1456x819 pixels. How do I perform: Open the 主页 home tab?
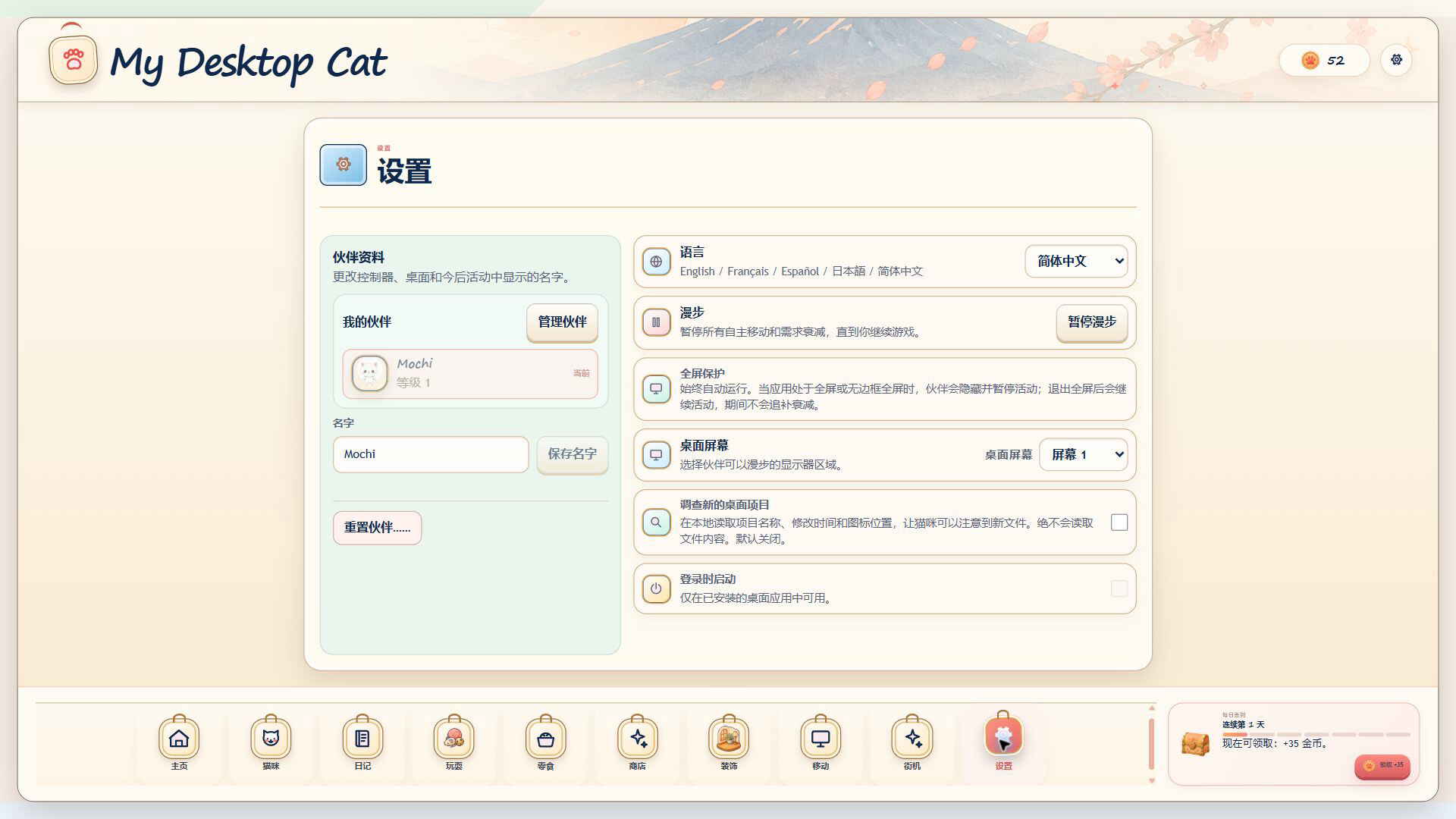(x=179, y=743)
